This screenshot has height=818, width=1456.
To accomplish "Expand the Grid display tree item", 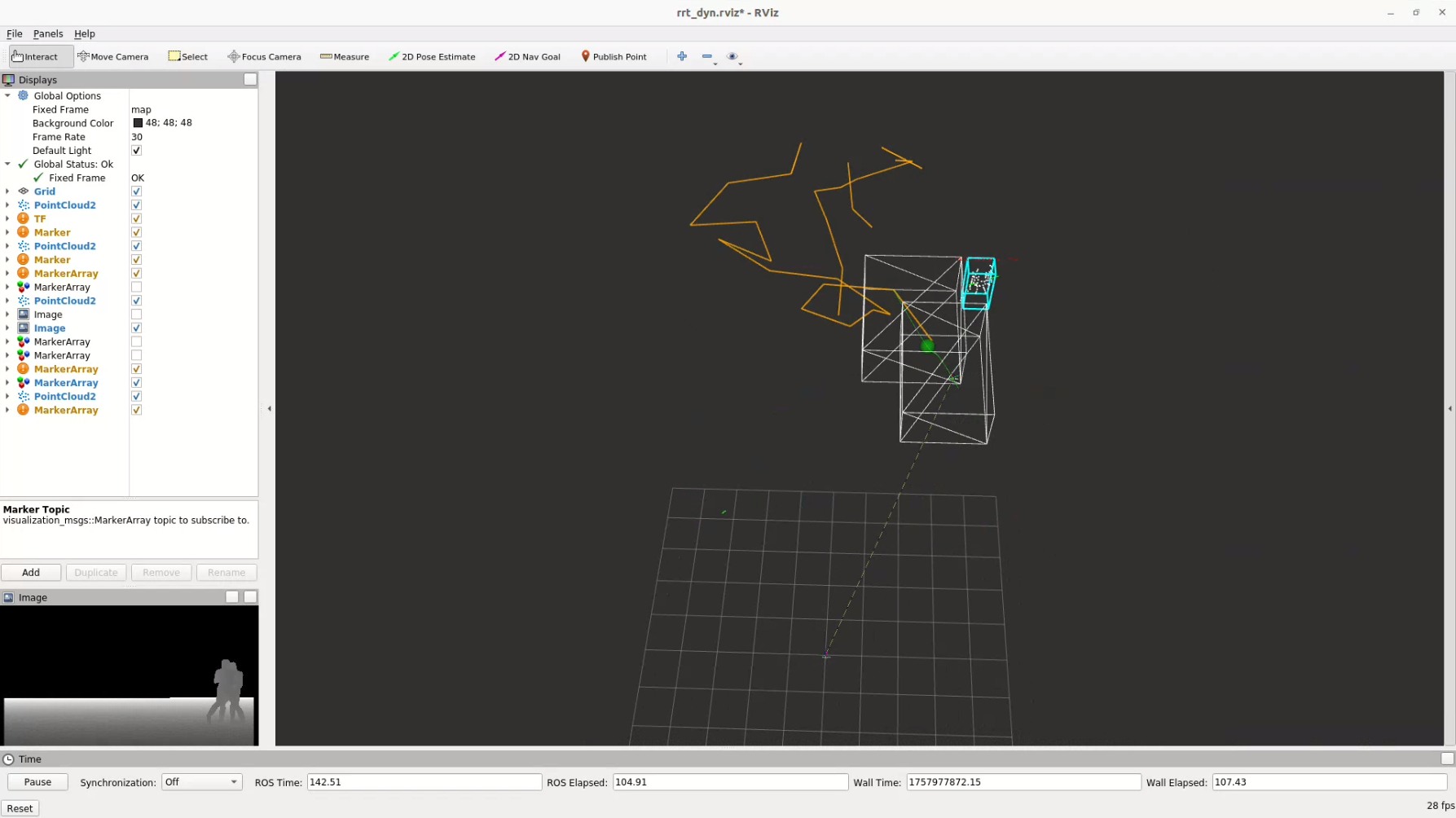I will (7, 191).
